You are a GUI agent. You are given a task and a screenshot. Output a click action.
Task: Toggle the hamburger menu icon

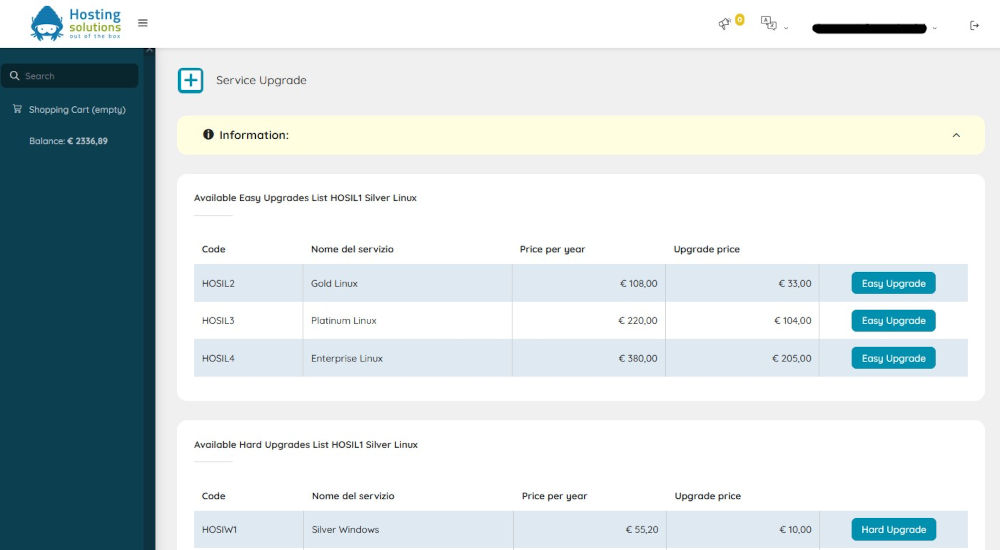coord(143,23)
